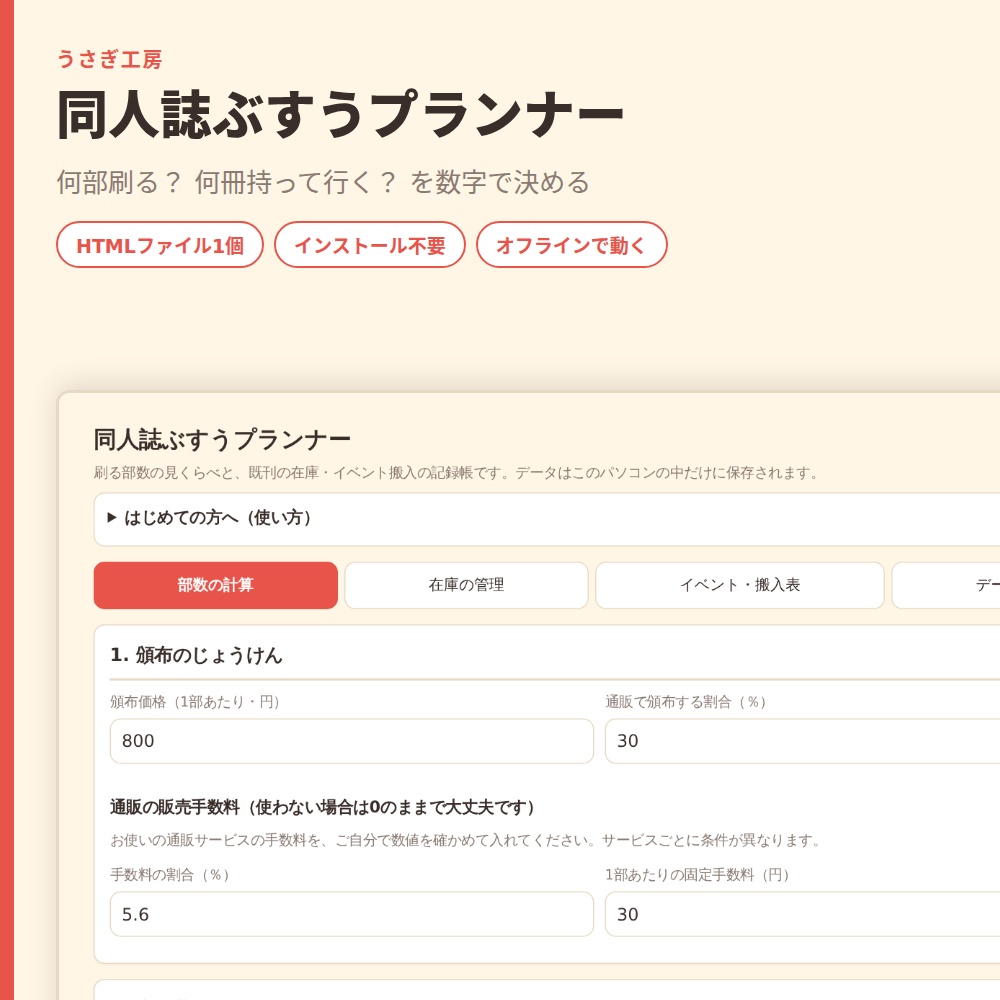Screen dimensions: 1000x1000
Task: Click the 頒布価格 input field showing 800
Action: point(351,740)
